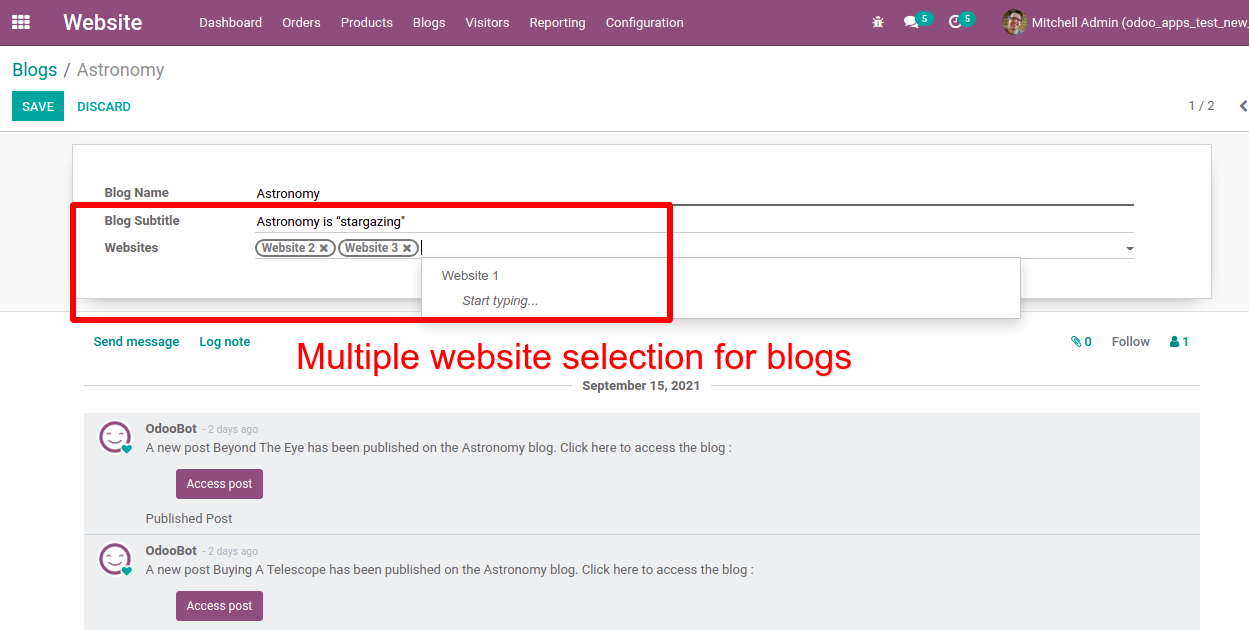The width and height of the screenshot is (1249, 630).
Task: Toggle Follow on this blog
Action: pos(1130,342)
